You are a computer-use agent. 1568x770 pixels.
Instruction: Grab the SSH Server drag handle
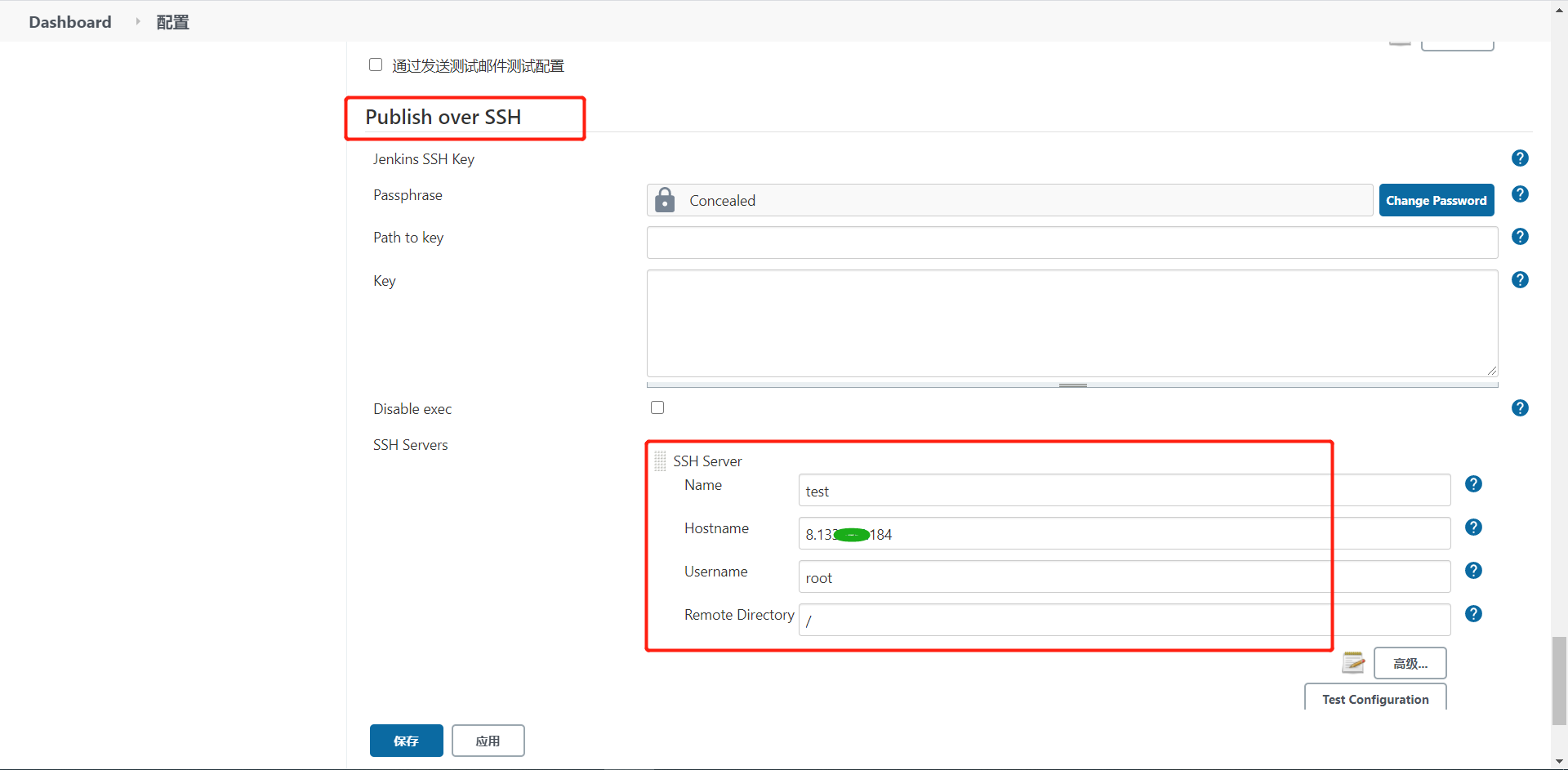coord(660,461)
